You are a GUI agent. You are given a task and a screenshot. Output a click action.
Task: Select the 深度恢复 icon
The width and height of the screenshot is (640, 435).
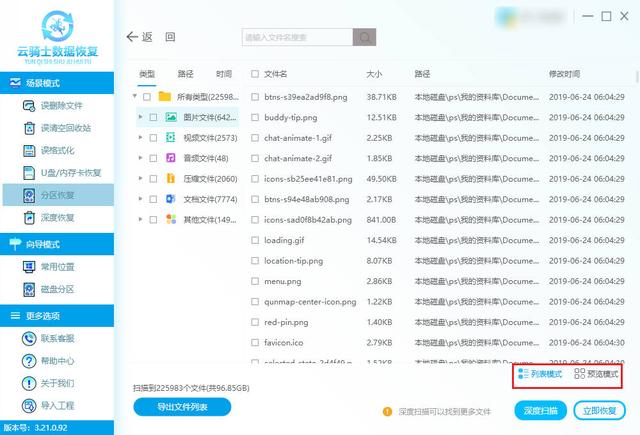(29, 218)
